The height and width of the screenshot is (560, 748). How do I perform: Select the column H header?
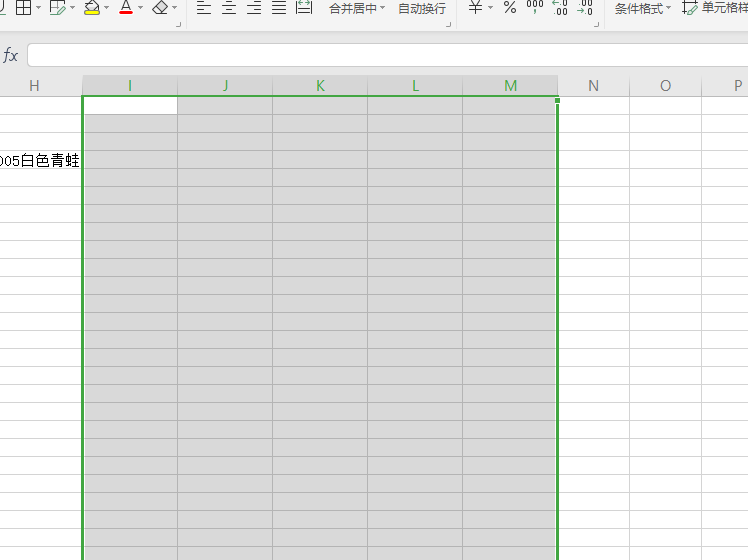tap(34, 86)
